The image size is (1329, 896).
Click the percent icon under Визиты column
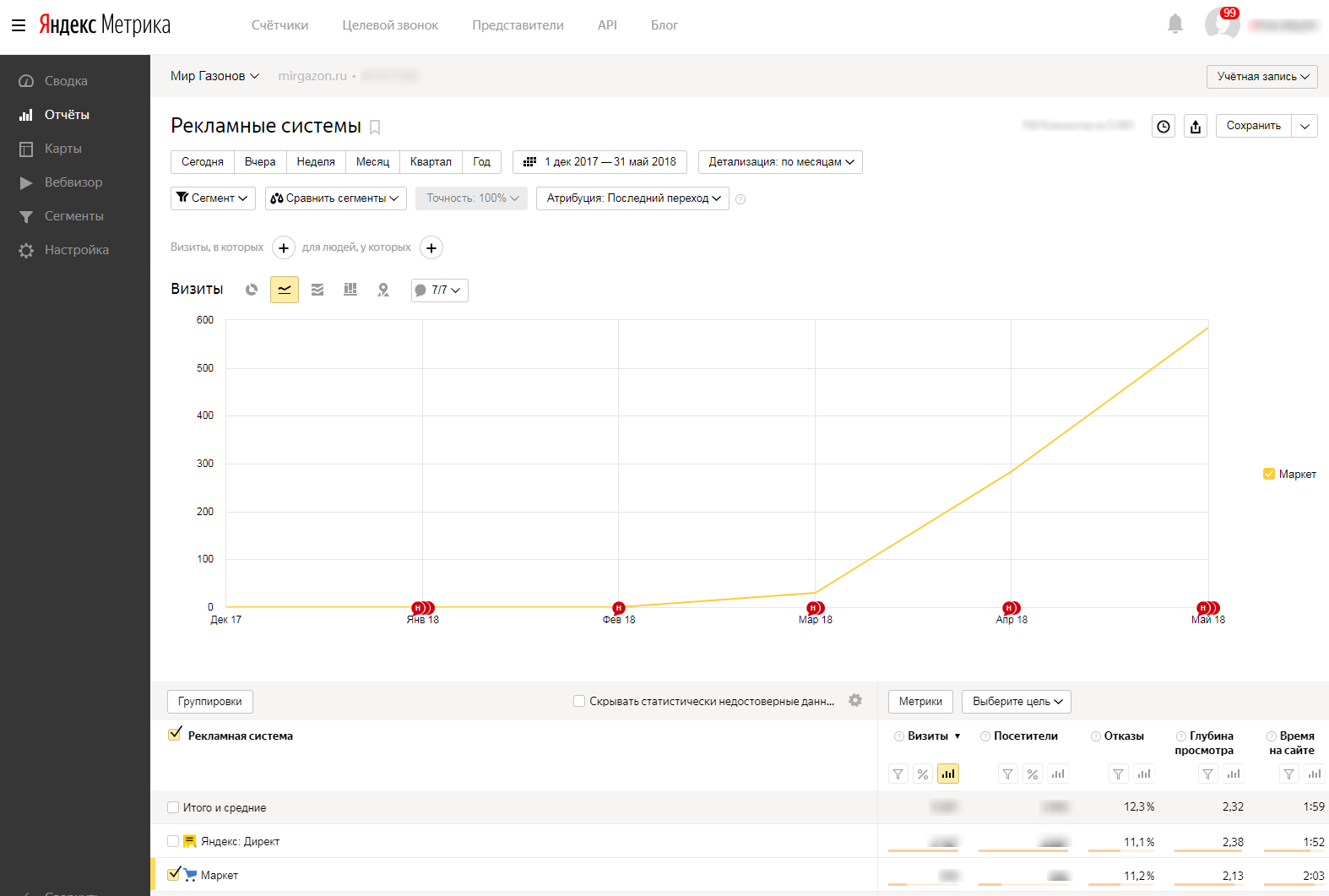[923, 774]
